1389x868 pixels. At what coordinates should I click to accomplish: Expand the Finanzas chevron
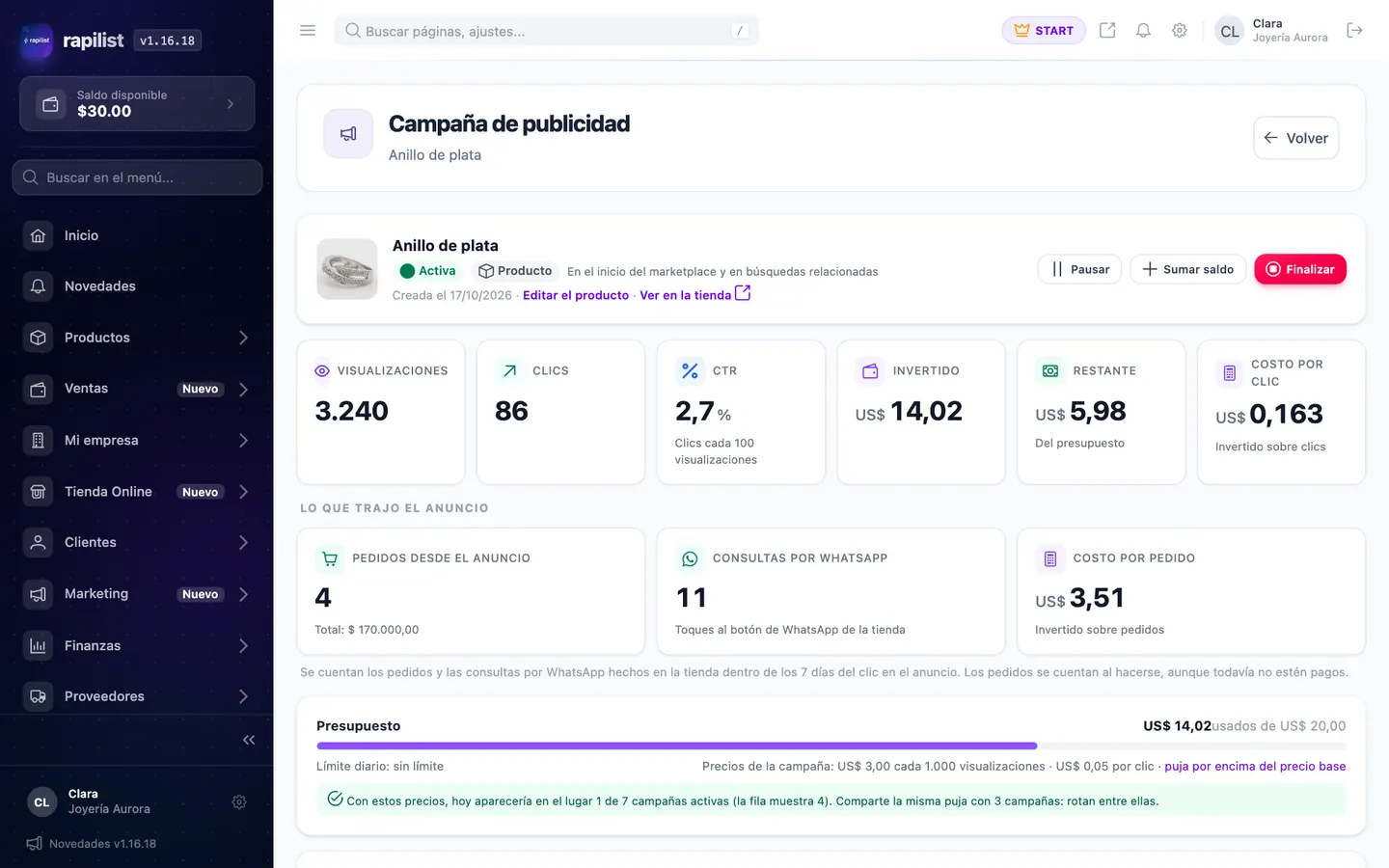pos(243,645)
